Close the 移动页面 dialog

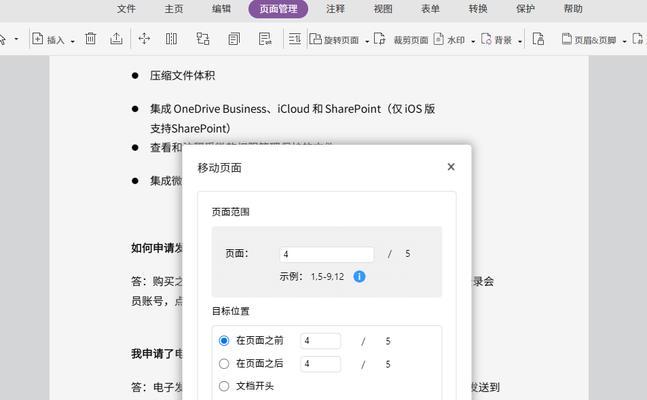(x=451, y=167)
